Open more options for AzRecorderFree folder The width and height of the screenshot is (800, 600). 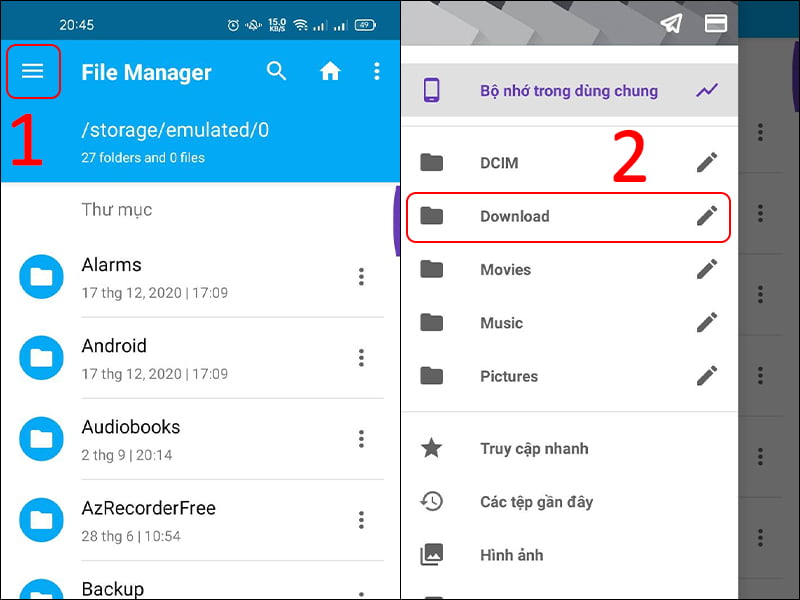[361, 520]
